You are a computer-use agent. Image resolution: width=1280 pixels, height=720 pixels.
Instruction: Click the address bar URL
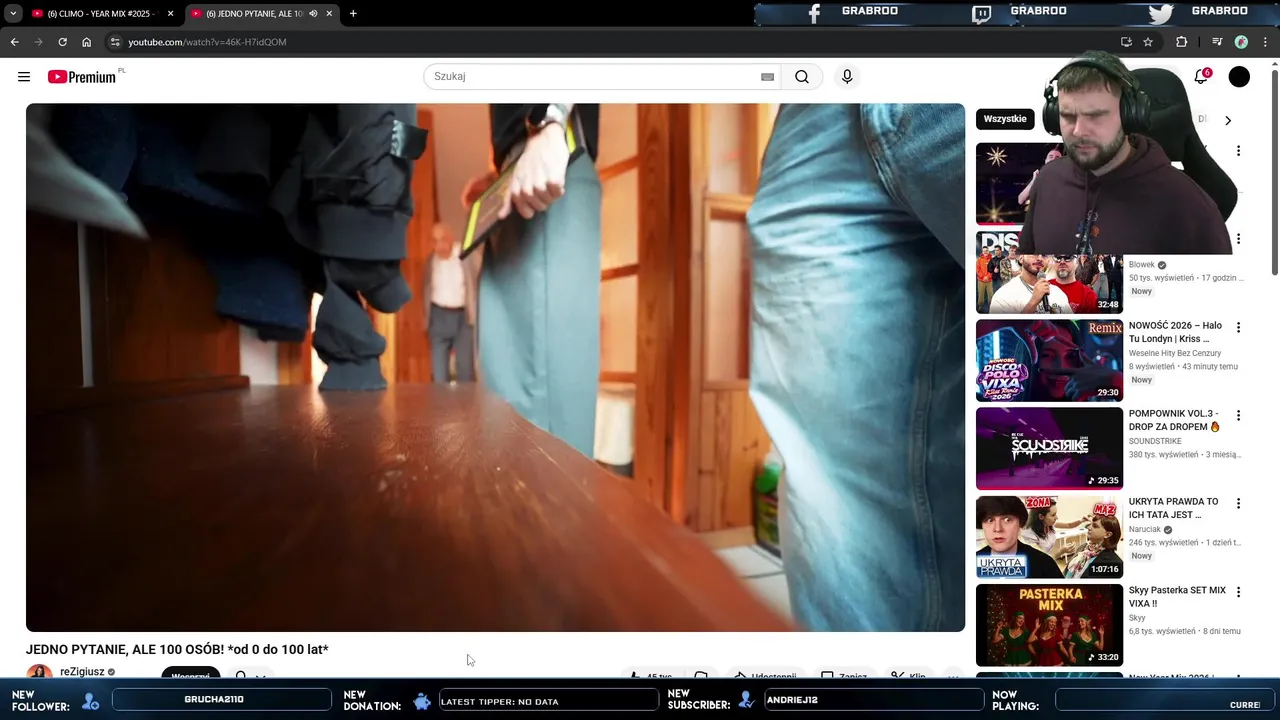[207, 42]
